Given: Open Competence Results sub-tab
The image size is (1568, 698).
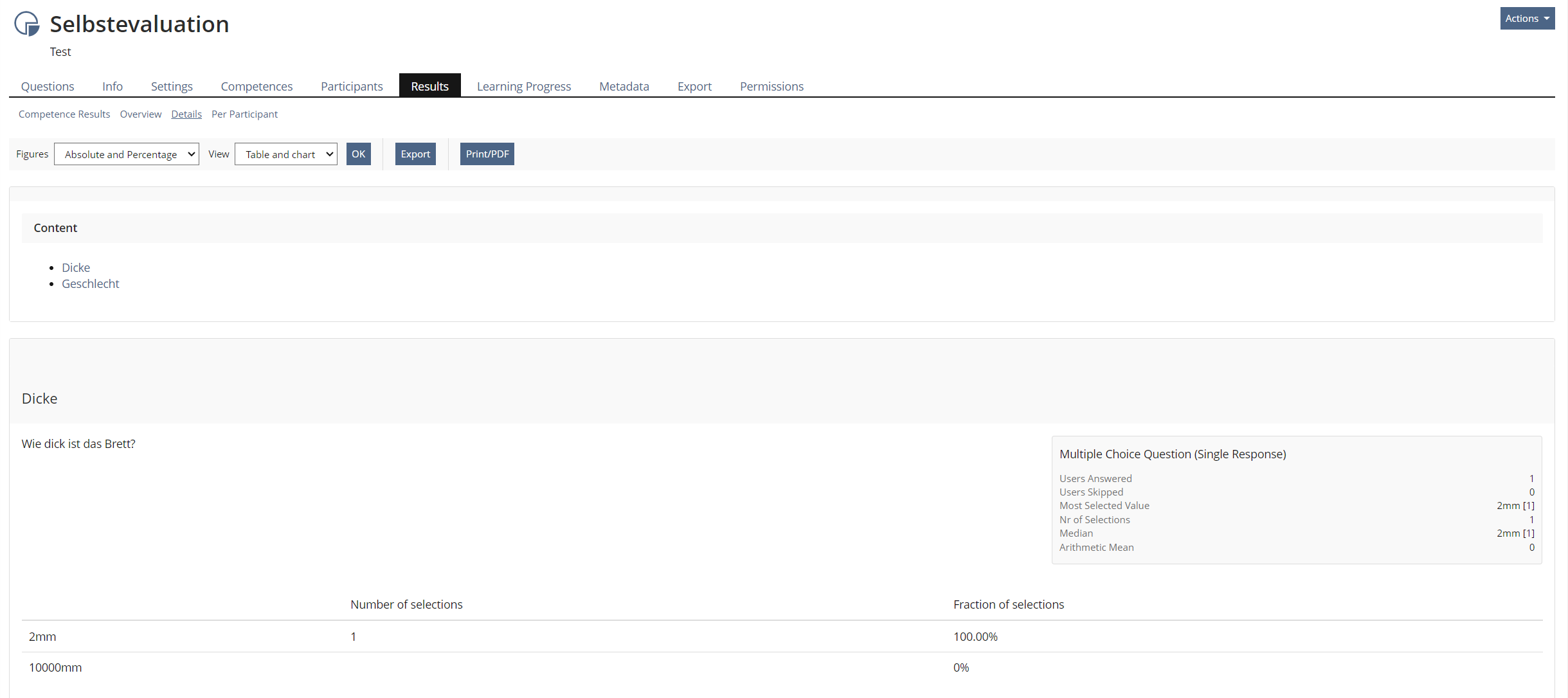Looking at the screenshot, I should tap(64, 114).
